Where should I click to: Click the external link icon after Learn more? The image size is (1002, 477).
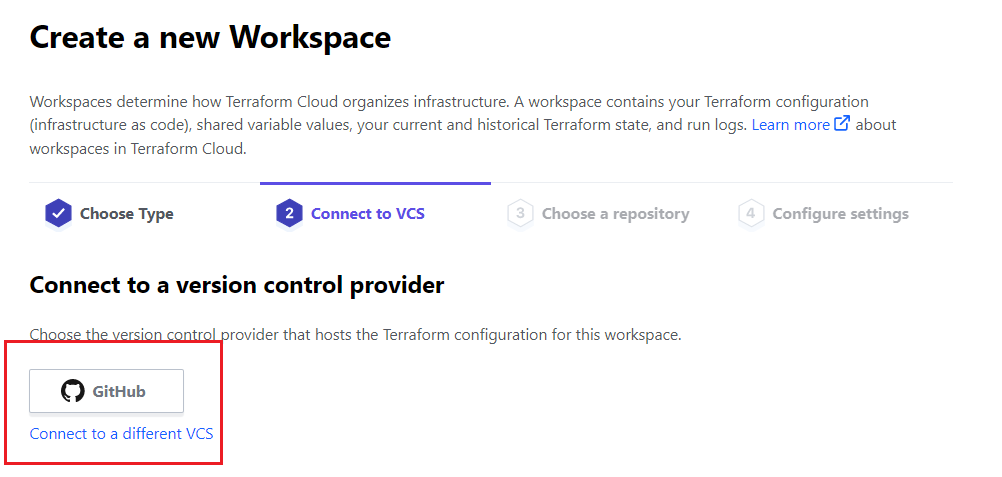843,123
